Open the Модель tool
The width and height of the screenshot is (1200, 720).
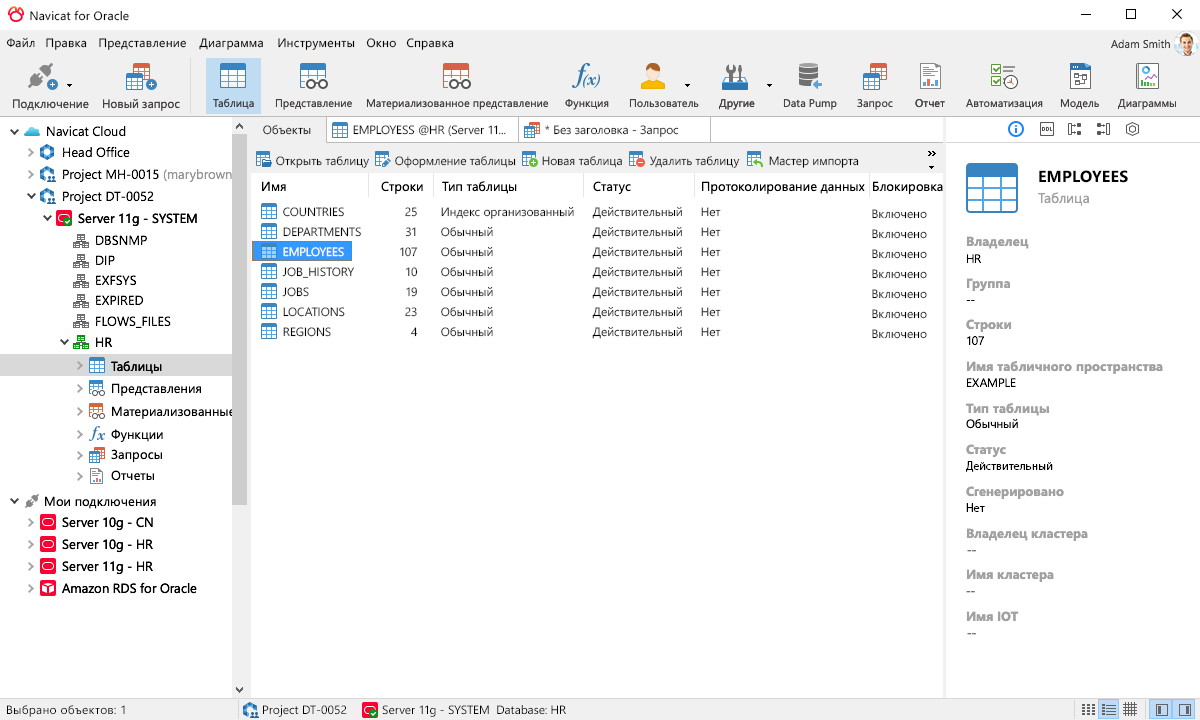point(1079,86)
